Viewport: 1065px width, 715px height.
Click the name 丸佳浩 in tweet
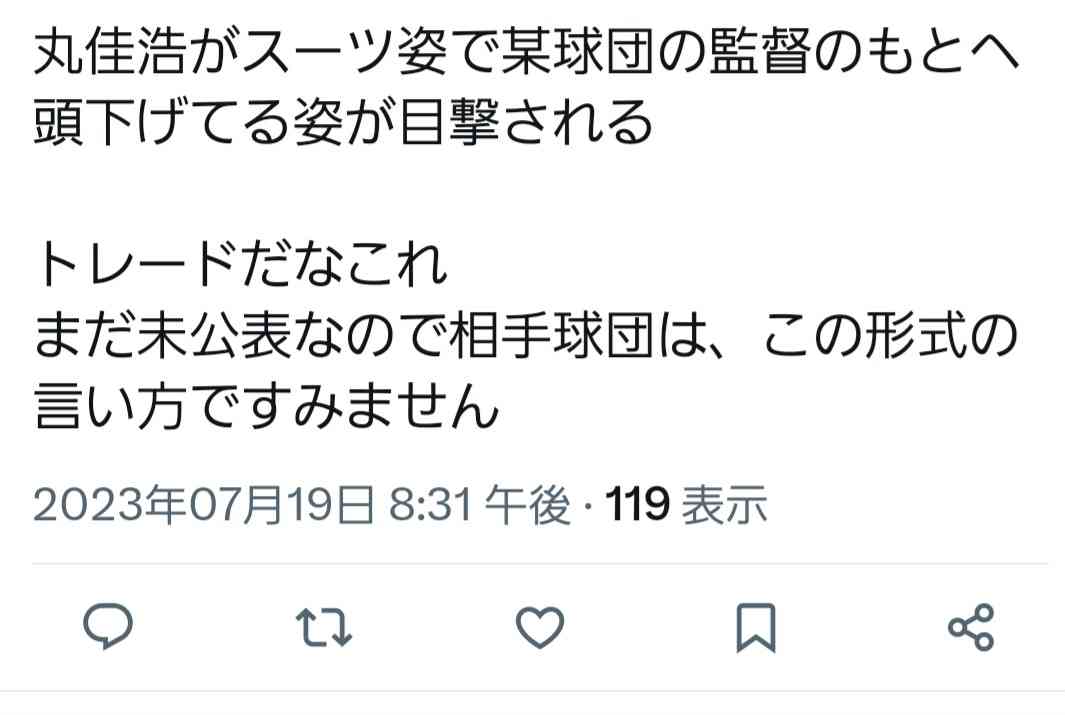coord(110,52)
